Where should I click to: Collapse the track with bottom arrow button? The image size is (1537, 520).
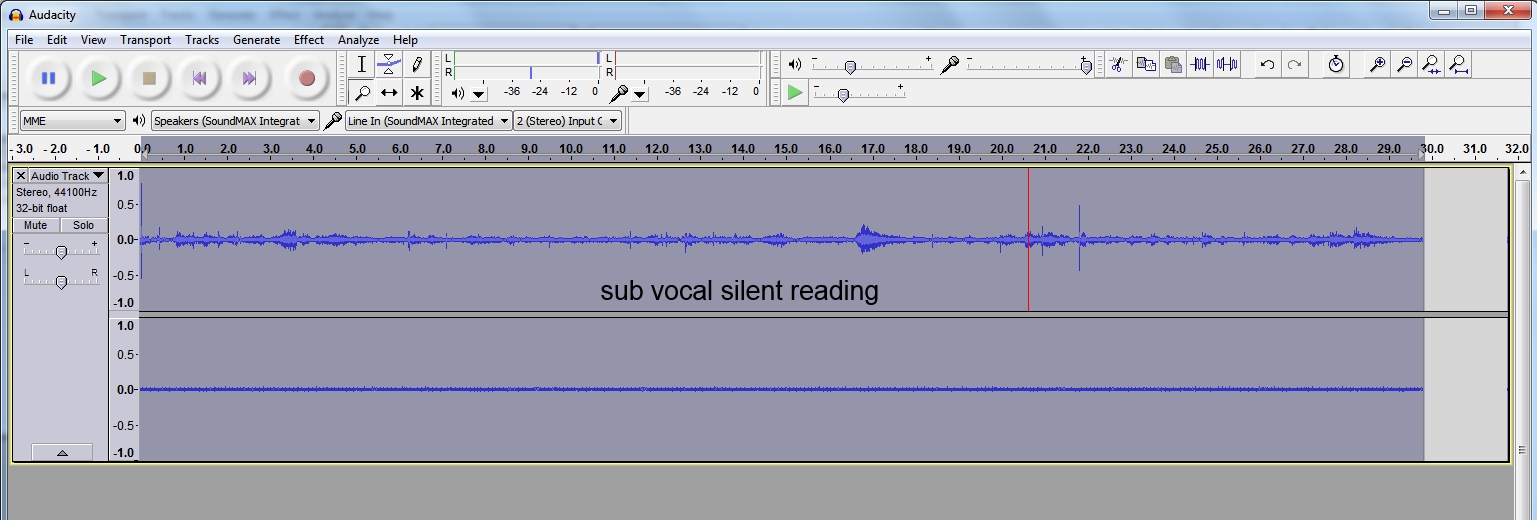click(62, 453)
